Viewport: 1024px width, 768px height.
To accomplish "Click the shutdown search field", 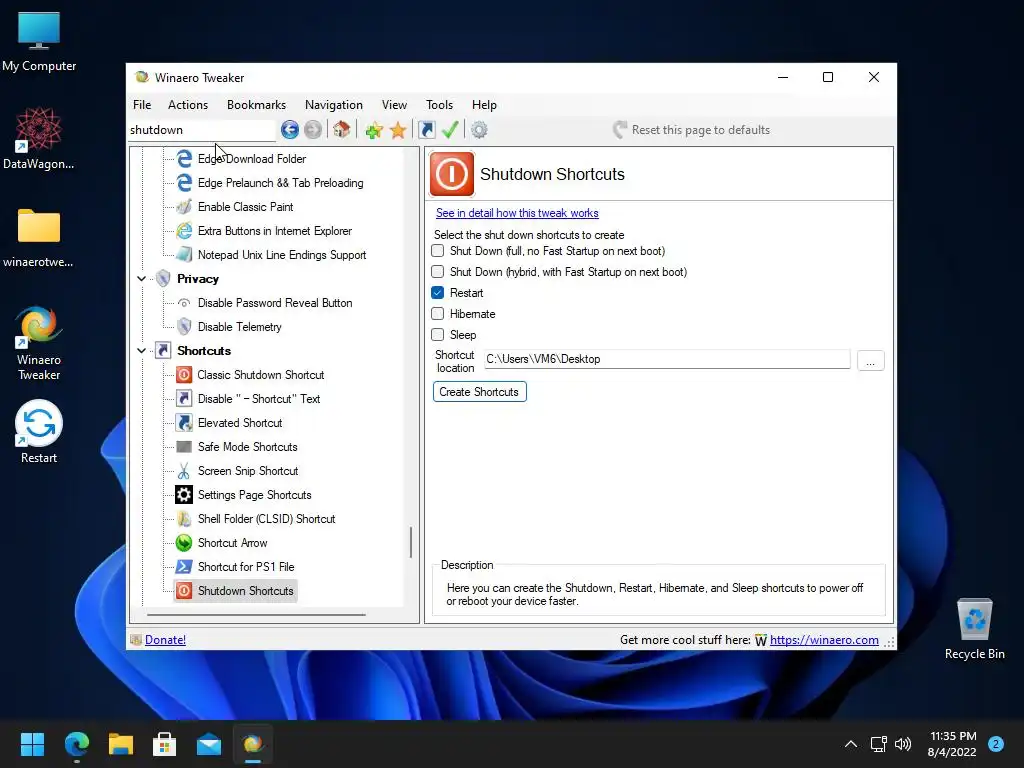I will click(202, 130).
